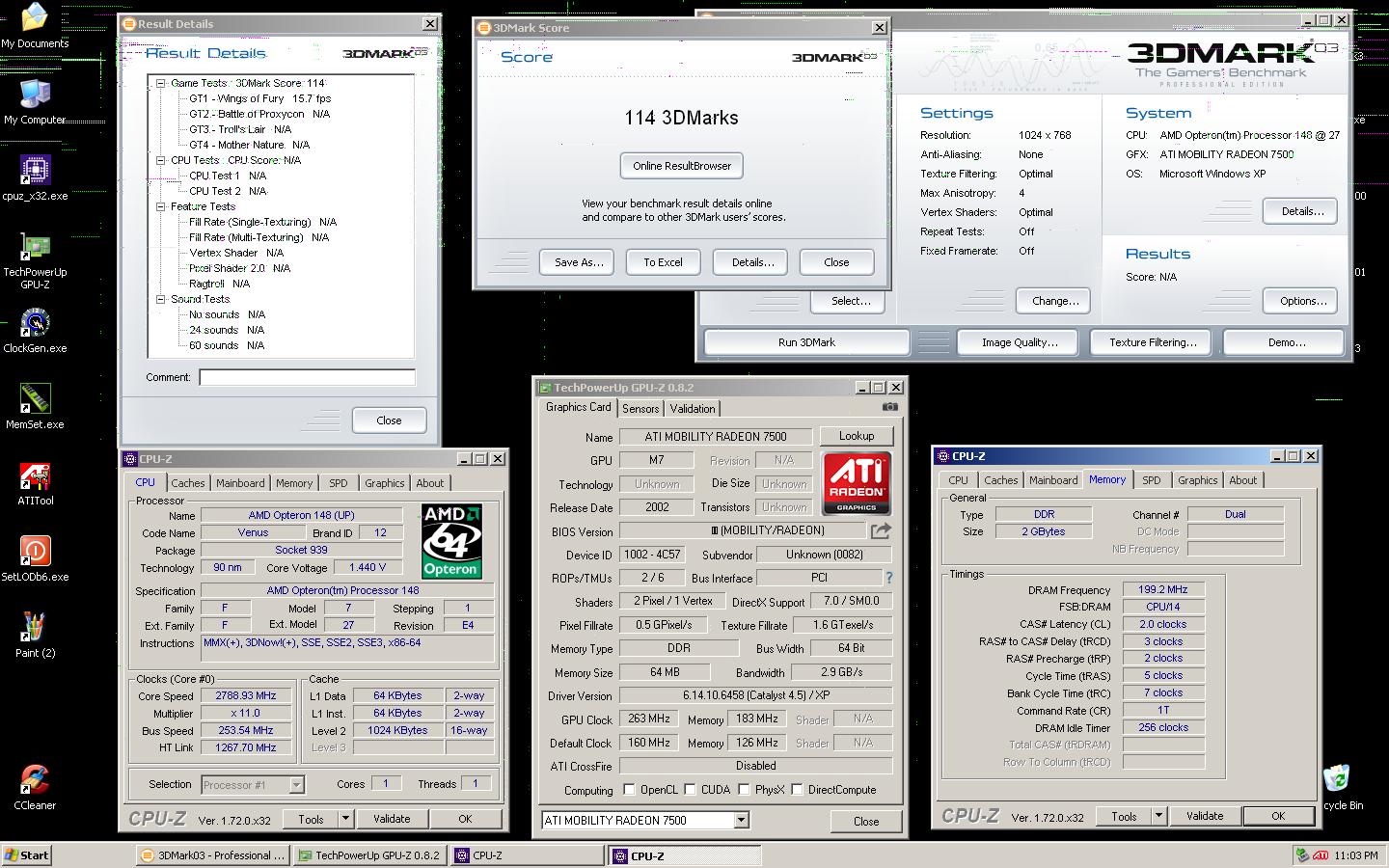
Task: Click the ATI Radeon logo in GPU-Z
Action: pos(857,484)
